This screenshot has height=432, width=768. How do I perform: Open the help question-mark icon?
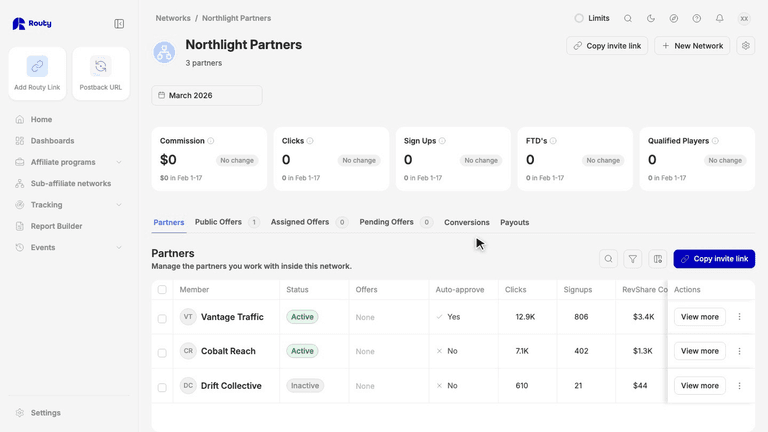tap(696, 19)
